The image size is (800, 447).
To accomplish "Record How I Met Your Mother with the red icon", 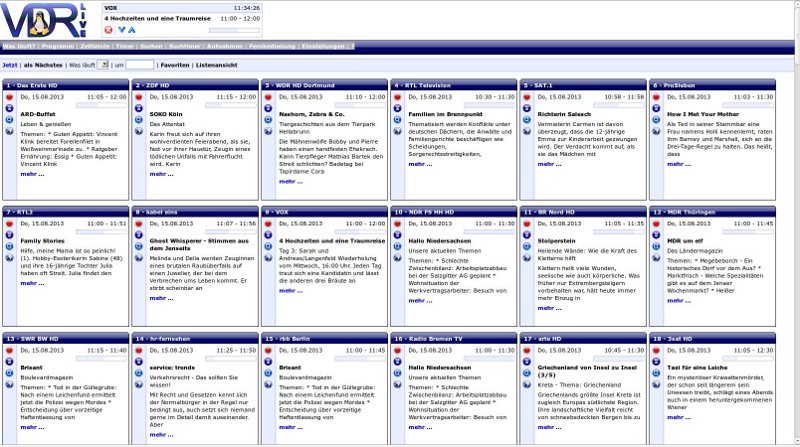I will click(656, 97).
